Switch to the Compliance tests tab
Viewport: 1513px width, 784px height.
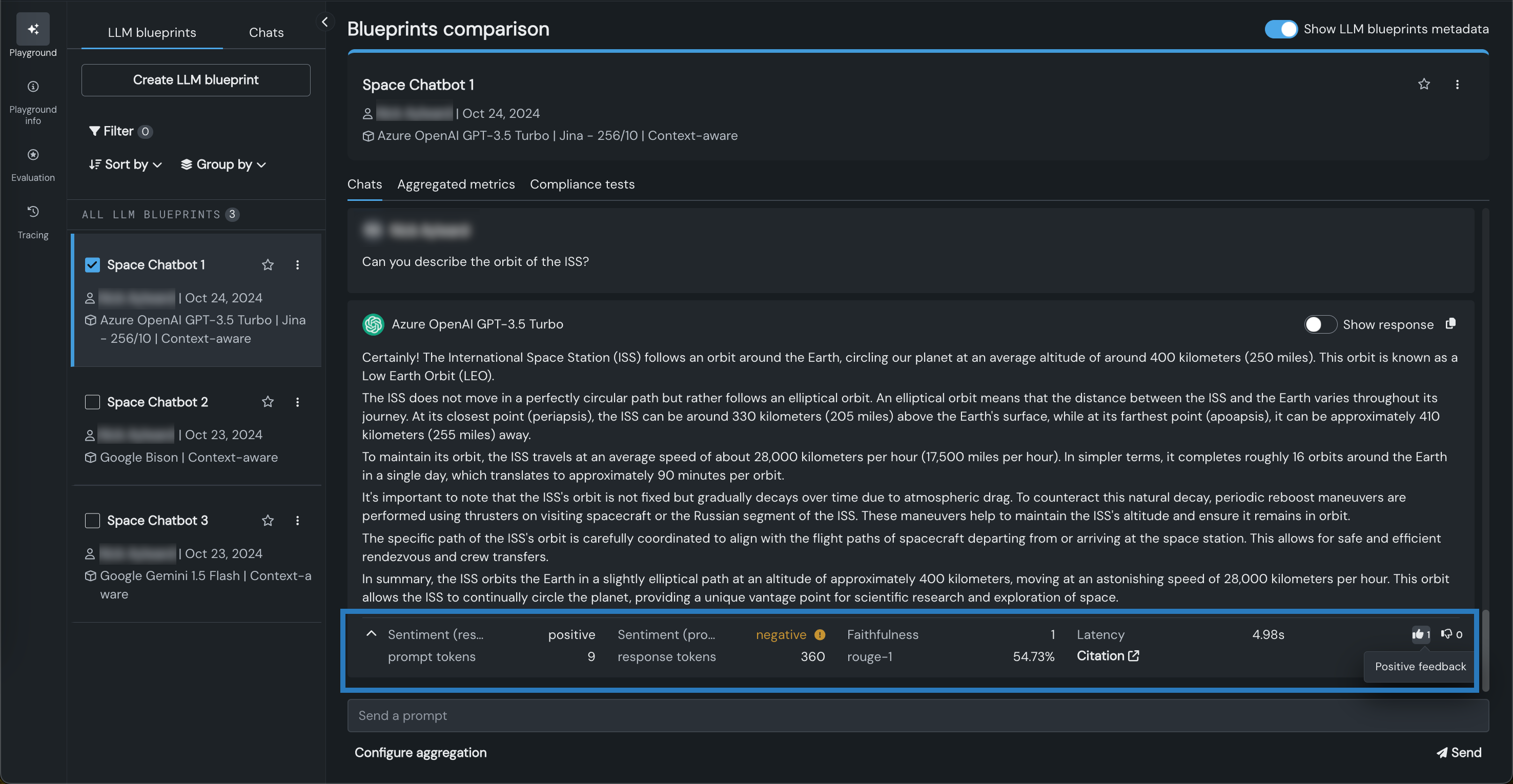(x=582, y=184)
